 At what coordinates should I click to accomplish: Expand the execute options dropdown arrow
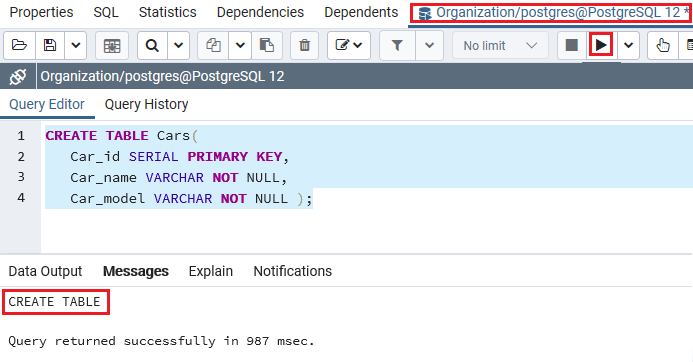628,45
